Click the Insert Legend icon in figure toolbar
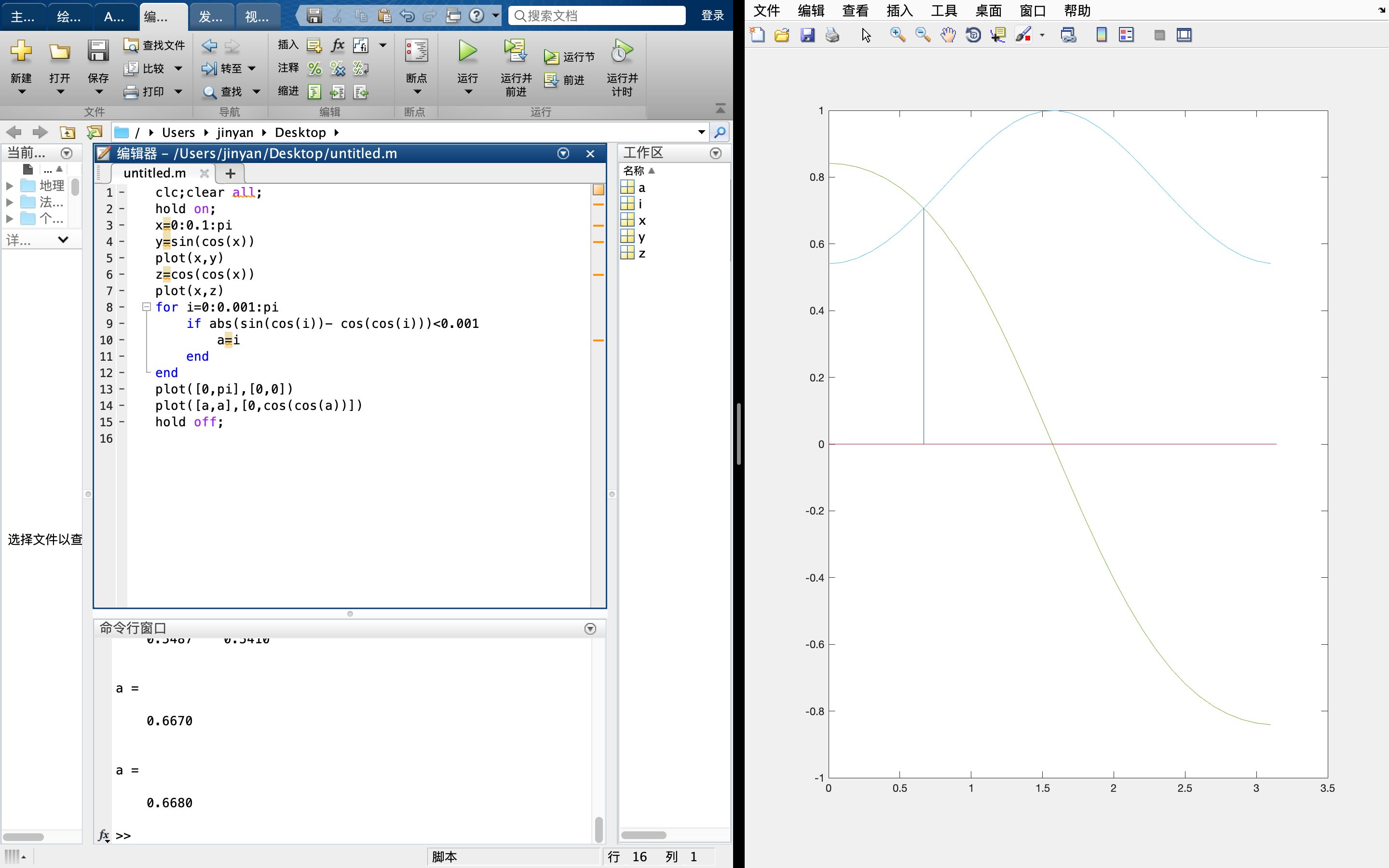The image size is (1389, 868). pos(1126,35)
